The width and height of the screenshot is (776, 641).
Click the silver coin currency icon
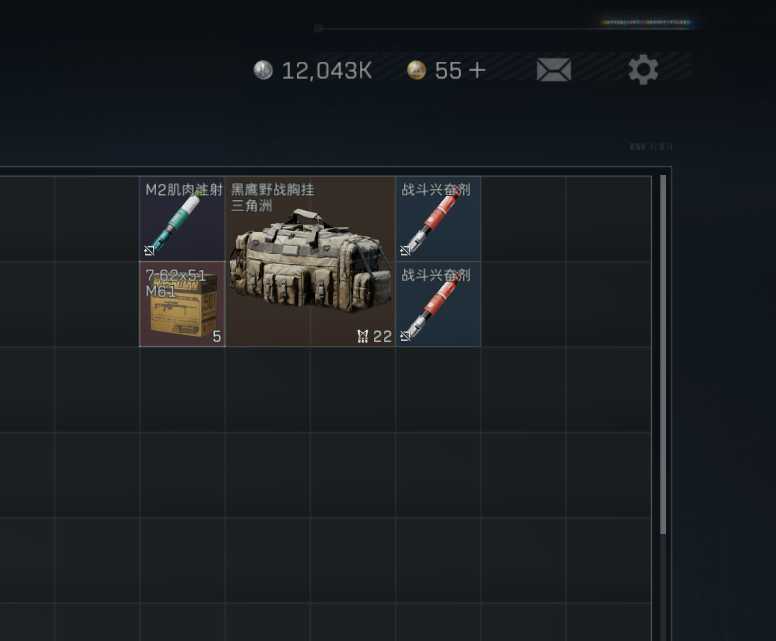point(263,70)
